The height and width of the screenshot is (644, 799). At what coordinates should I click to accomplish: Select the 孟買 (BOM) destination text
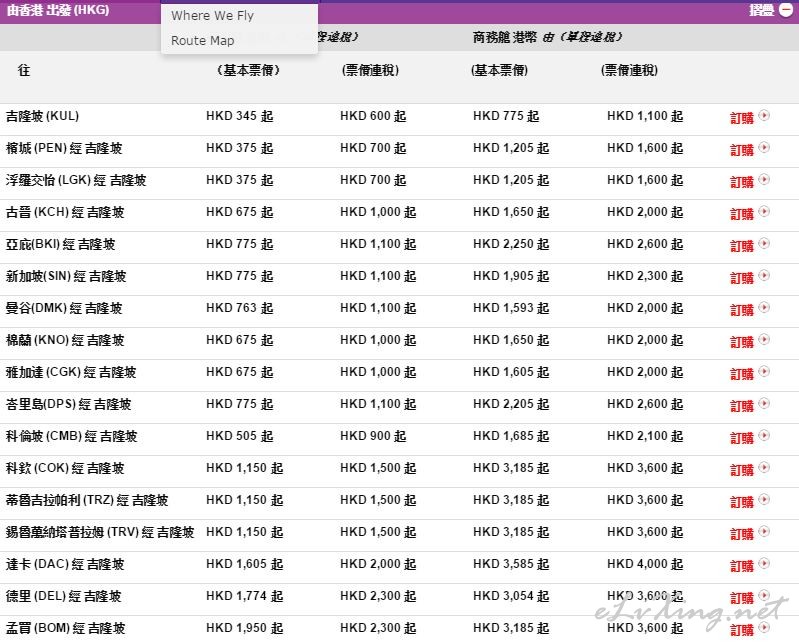tap(66, 628)
